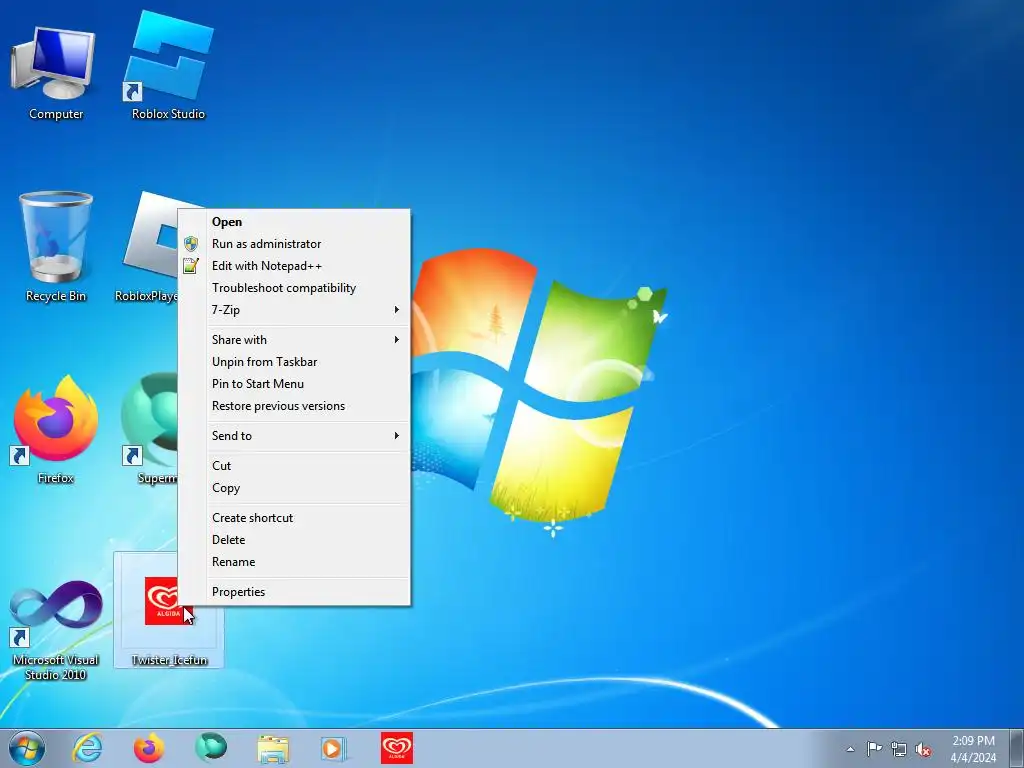Screen dimensions: 1024x768
Task: Select Microsoft Visual Studio 2010 desktop shortcut
Action: point(56,630)
